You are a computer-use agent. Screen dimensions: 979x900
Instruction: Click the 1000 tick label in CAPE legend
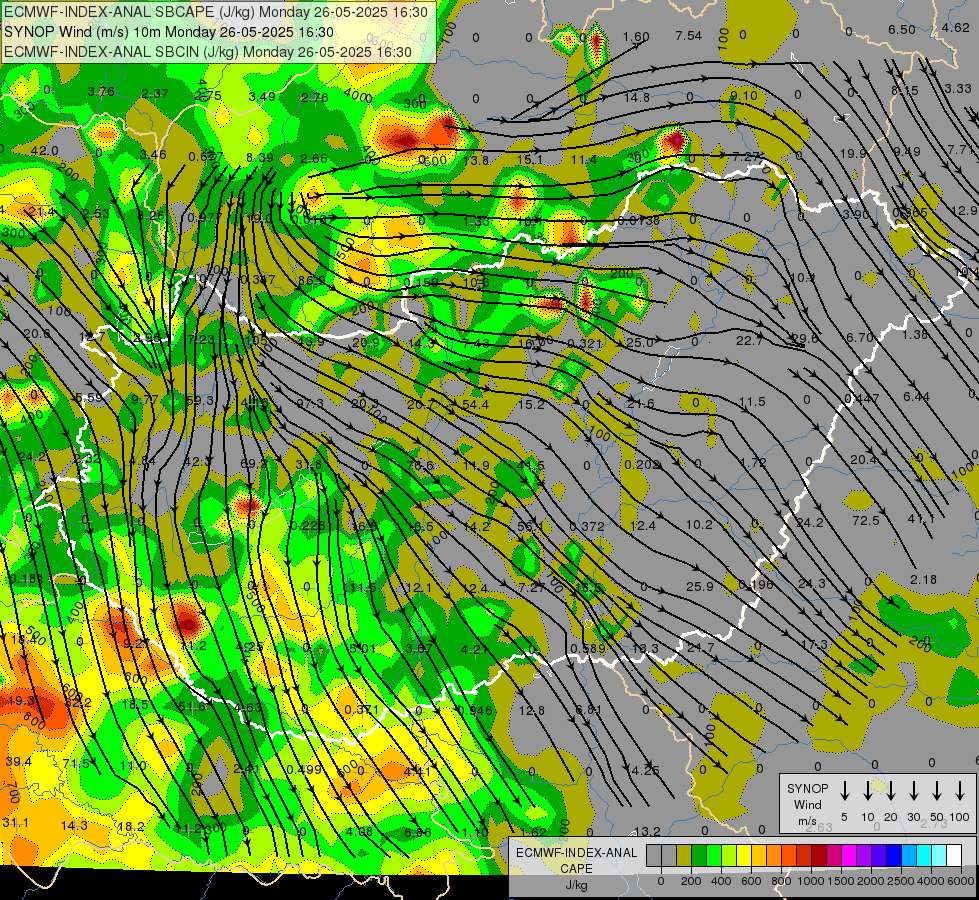pyautogui.click(x=811, y=881)
